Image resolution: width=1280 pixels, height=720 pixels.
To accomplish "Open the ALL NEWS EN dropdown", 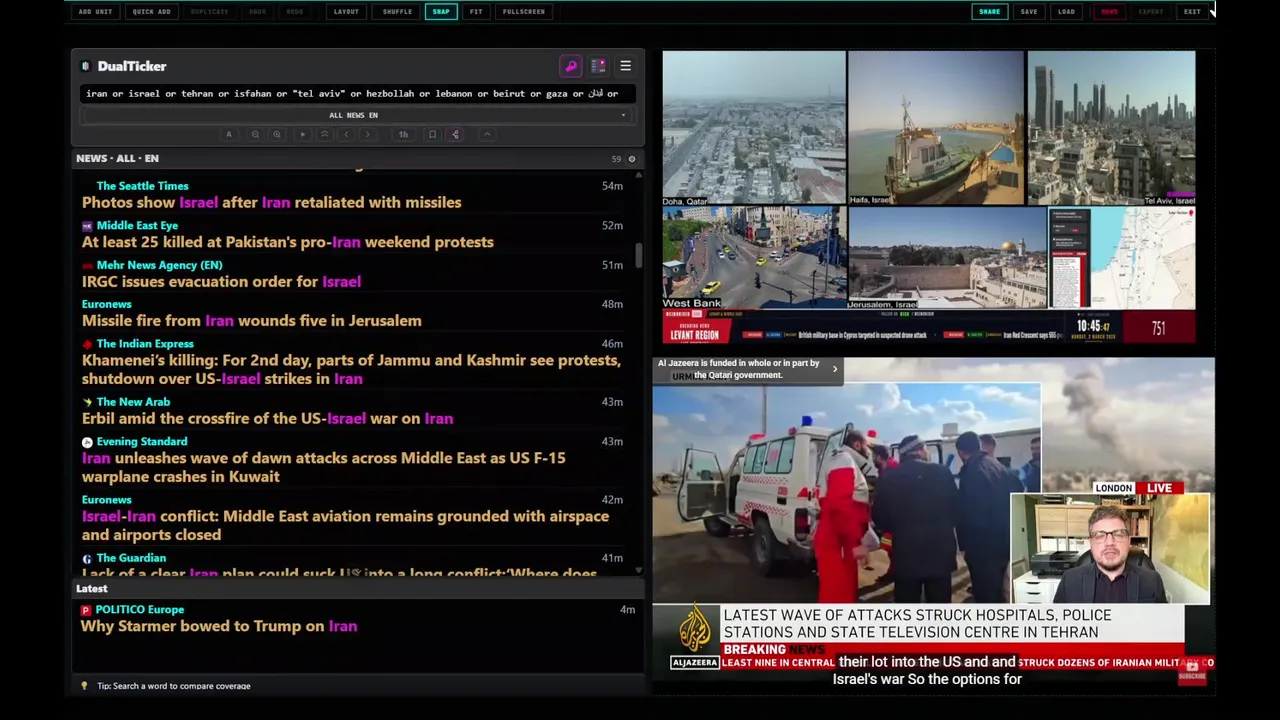I will pyautogui.click(x=354, y=115).
